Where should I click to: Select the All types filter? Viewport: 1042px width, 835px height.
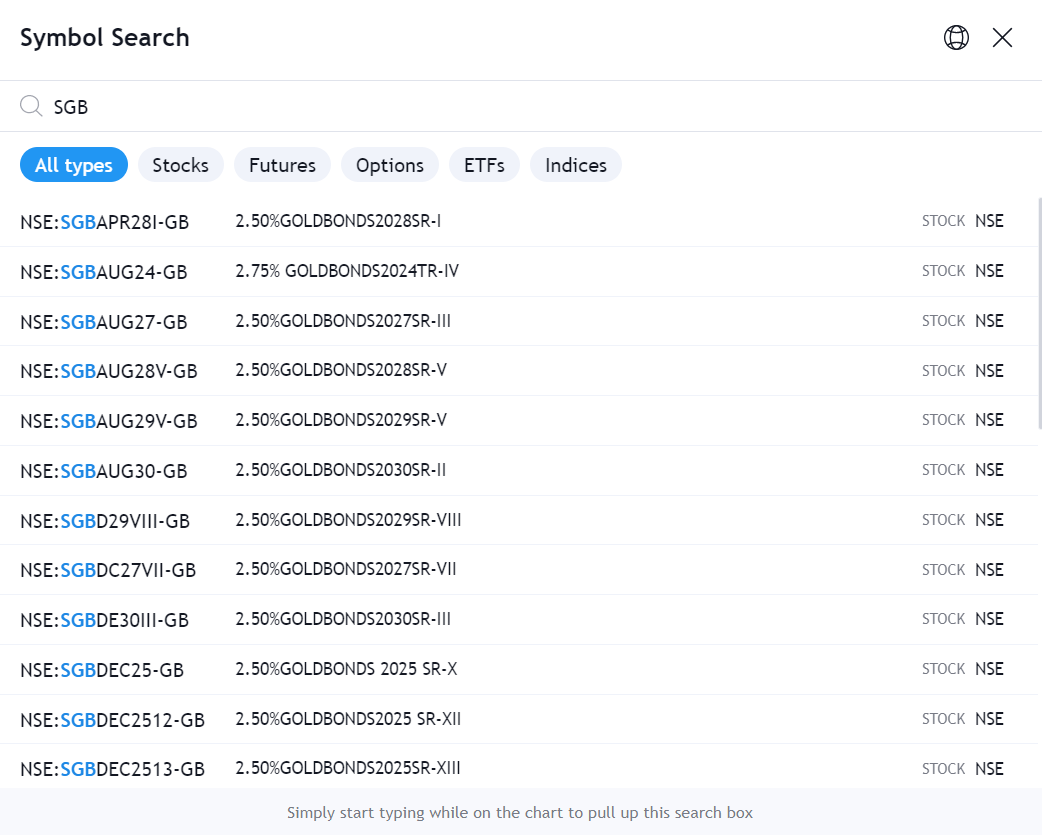[x=74, y=165]
